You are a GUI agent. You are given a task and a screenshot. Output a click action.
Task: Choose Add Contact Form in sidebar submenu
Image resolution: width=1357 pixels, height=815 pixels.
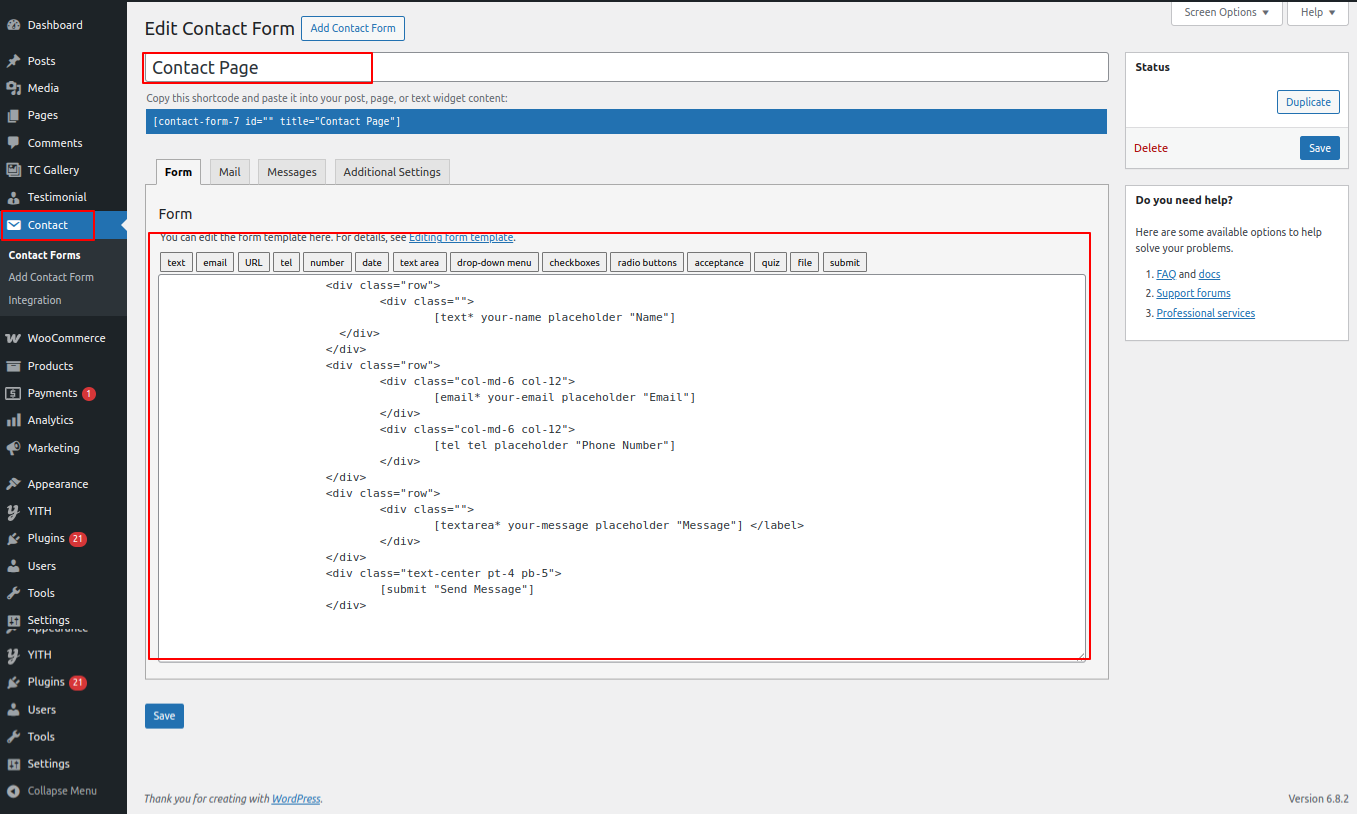pyautogui.click(x=51, y=277)
